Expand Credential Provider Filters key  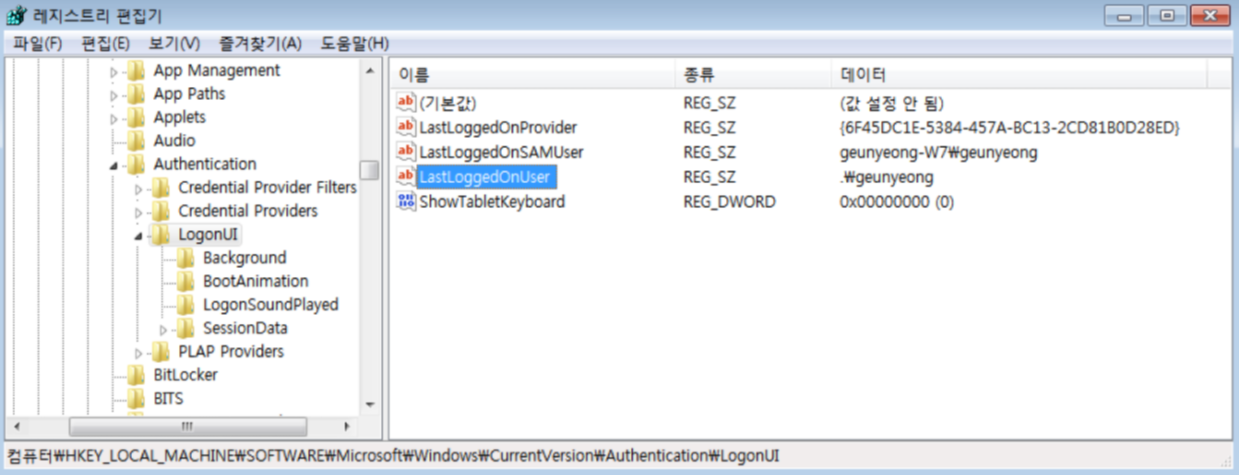coord(138,188)
